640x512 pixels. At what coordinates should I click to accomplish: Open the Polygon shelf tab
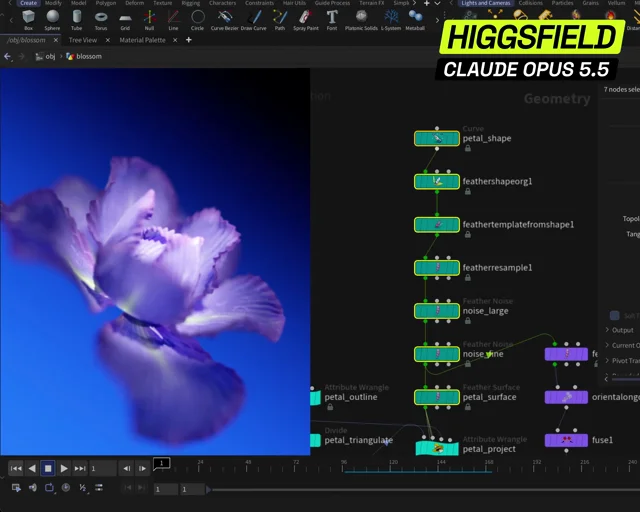pos(106,3)
